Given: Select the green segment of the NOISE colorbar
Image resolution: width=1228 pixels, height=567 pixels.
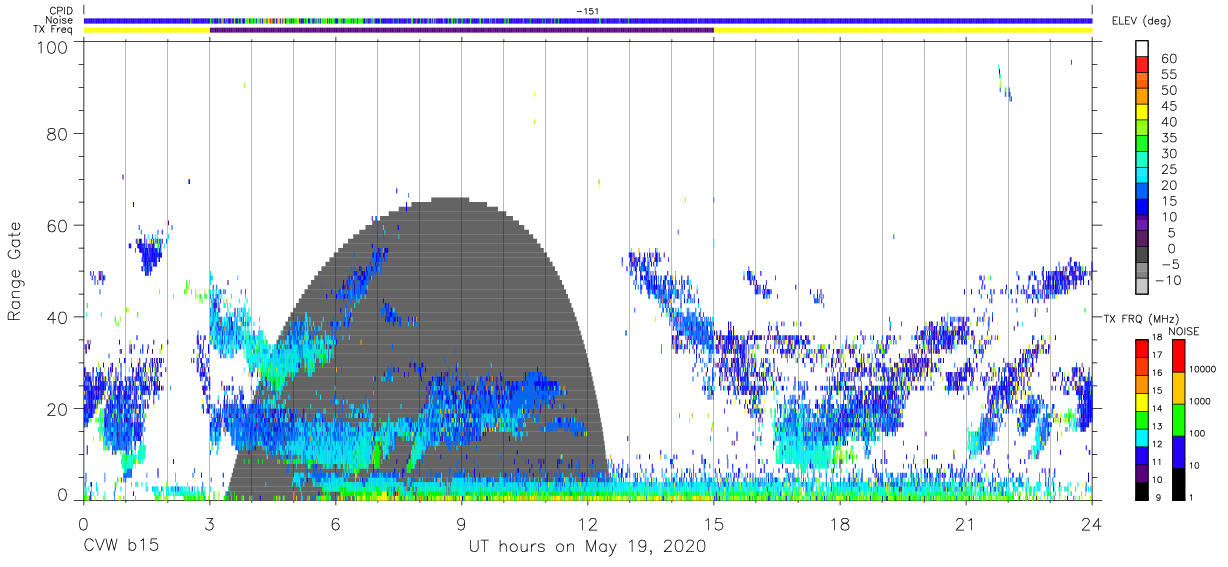Looking at the screenshot, I should click(x=1177, y=420).
